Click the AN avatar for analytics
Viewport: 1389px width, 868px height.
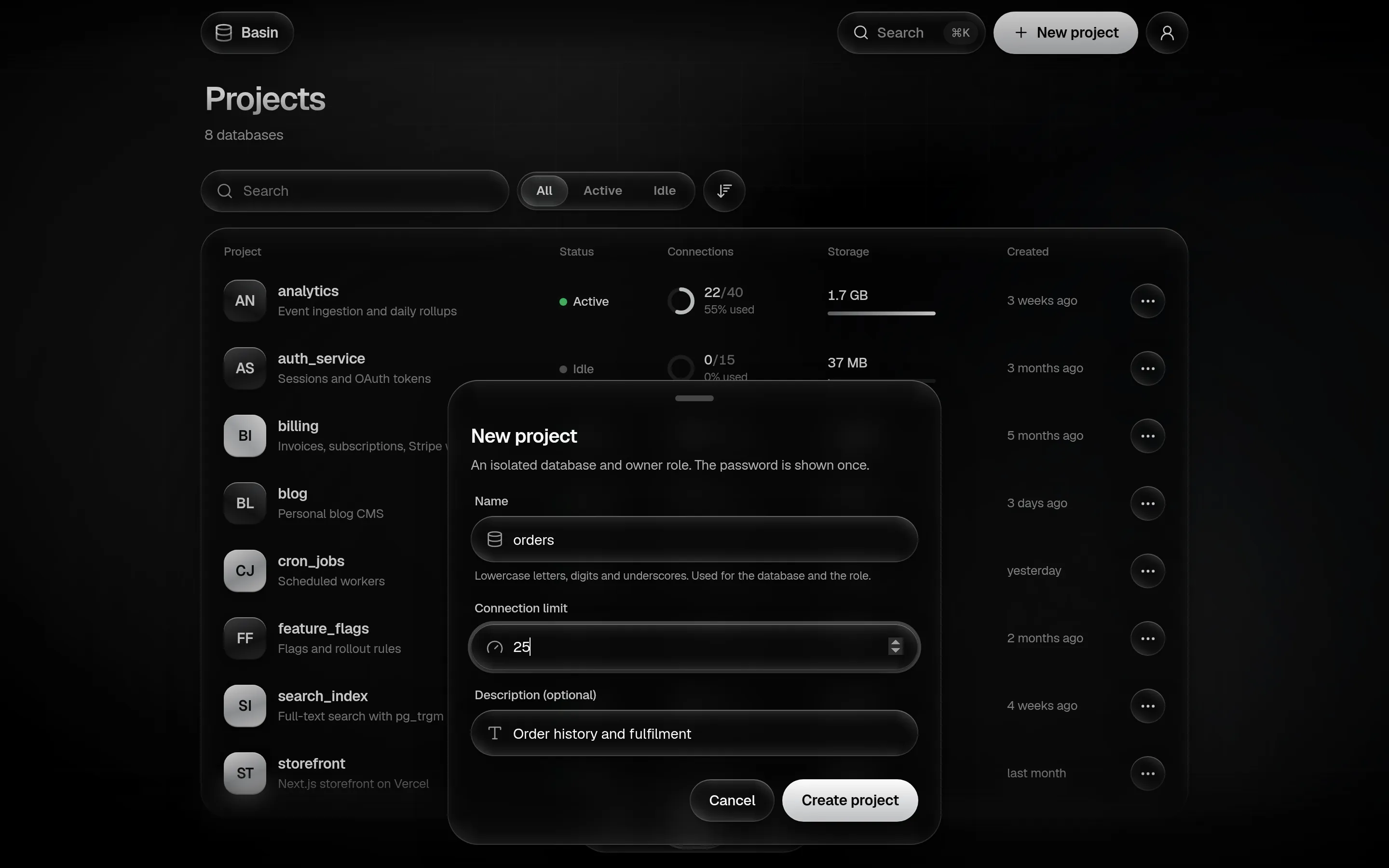[x=245, y=301]
